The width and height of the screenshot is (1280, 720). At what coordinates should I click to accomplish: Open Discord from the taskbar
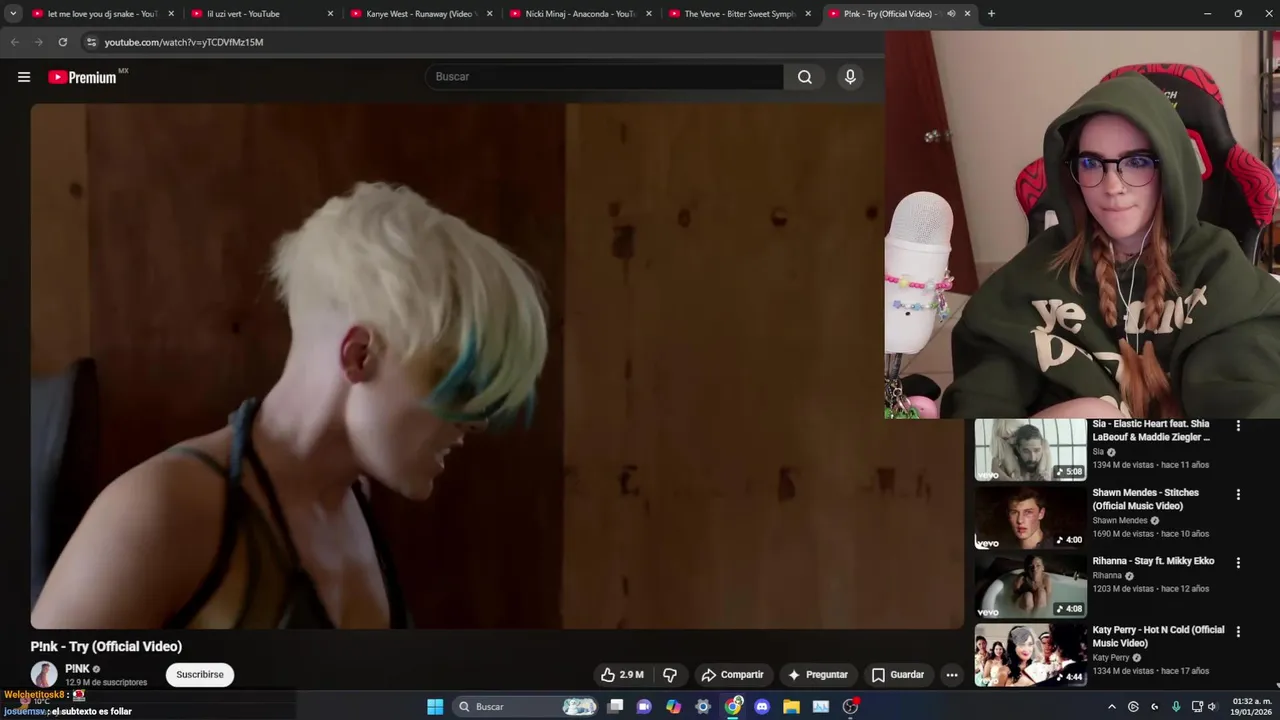point(762,707)
